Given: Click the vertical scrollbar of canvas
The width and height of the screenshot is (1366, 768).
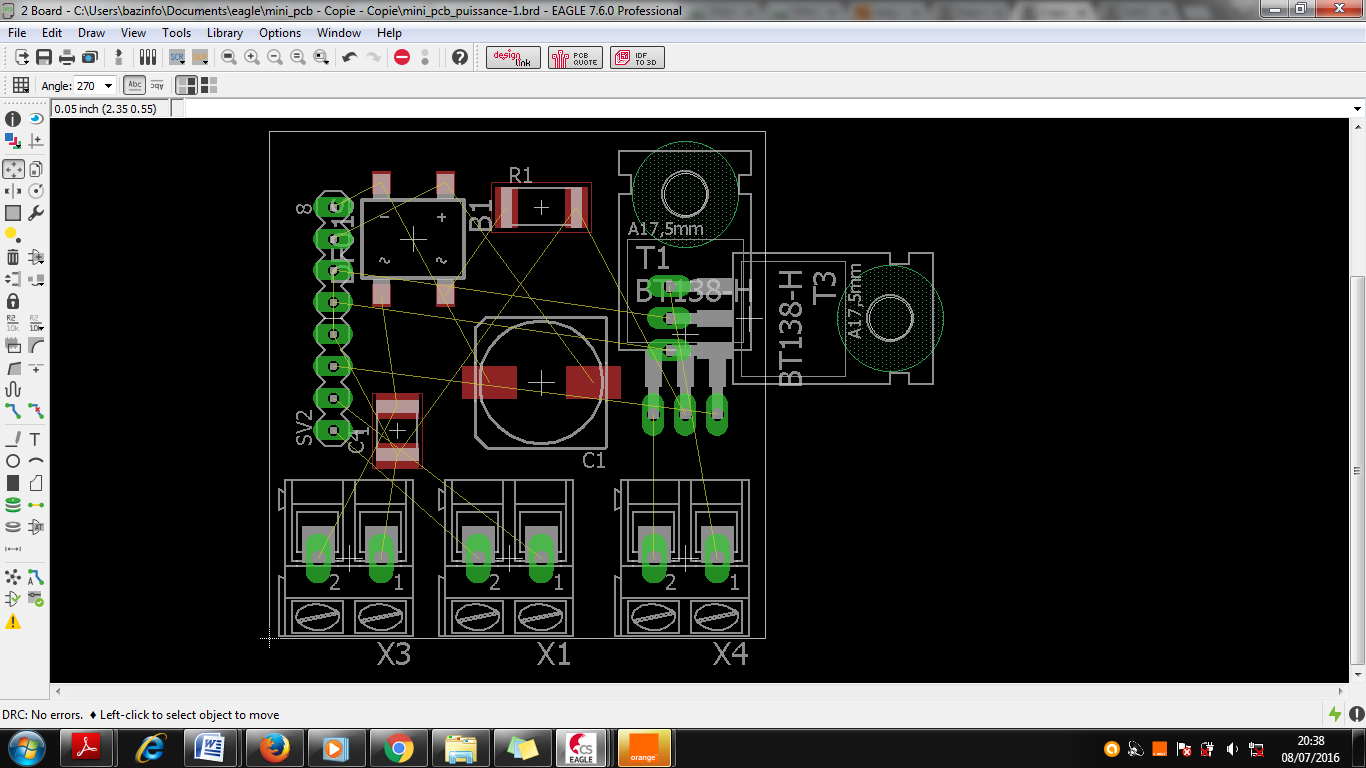Looking at the screenshot, I should pyautogui.click(x=1357, y=400).
